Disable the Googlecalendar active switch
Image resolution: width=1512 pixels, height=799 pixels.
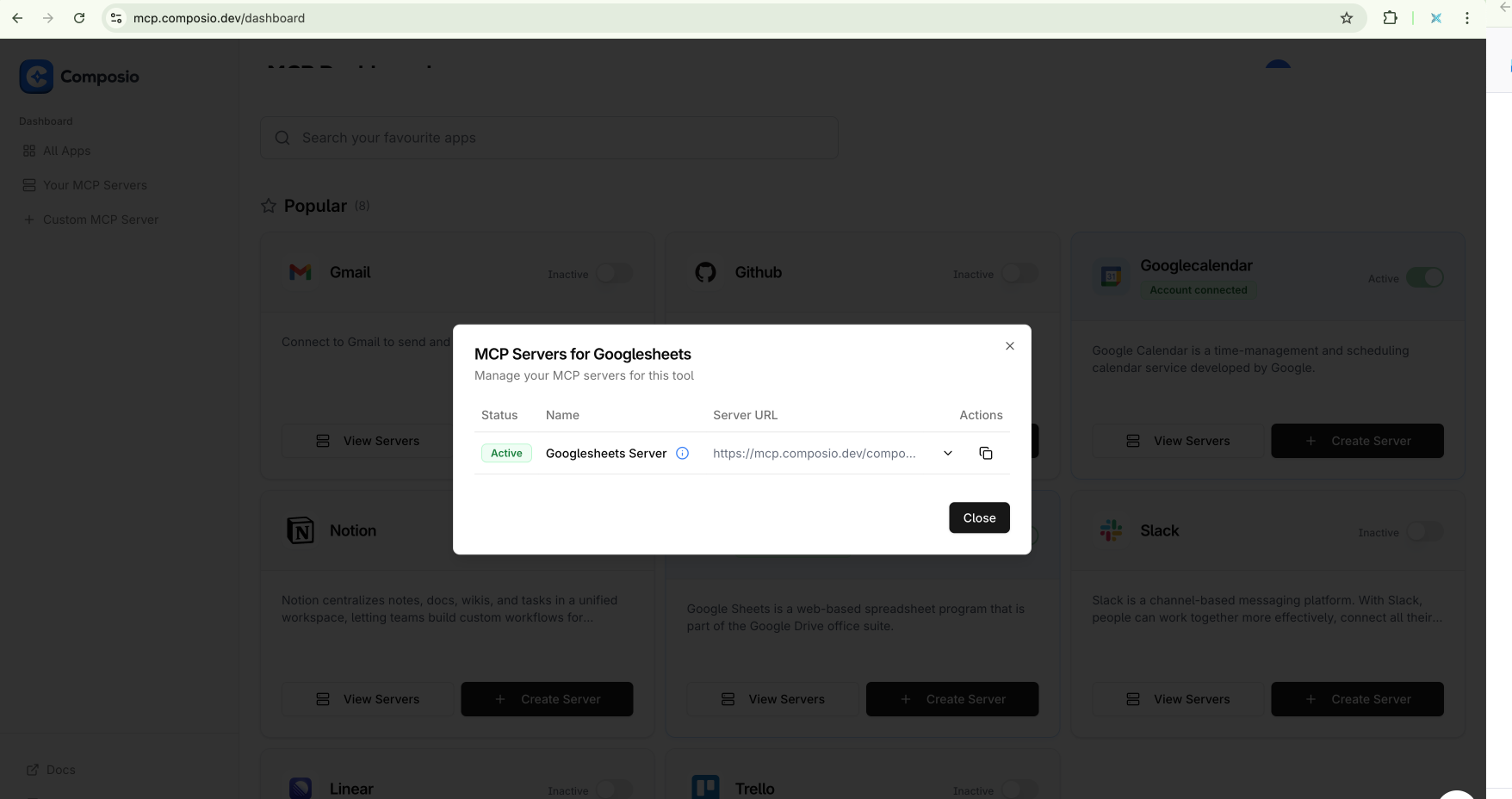(1424, 278)
